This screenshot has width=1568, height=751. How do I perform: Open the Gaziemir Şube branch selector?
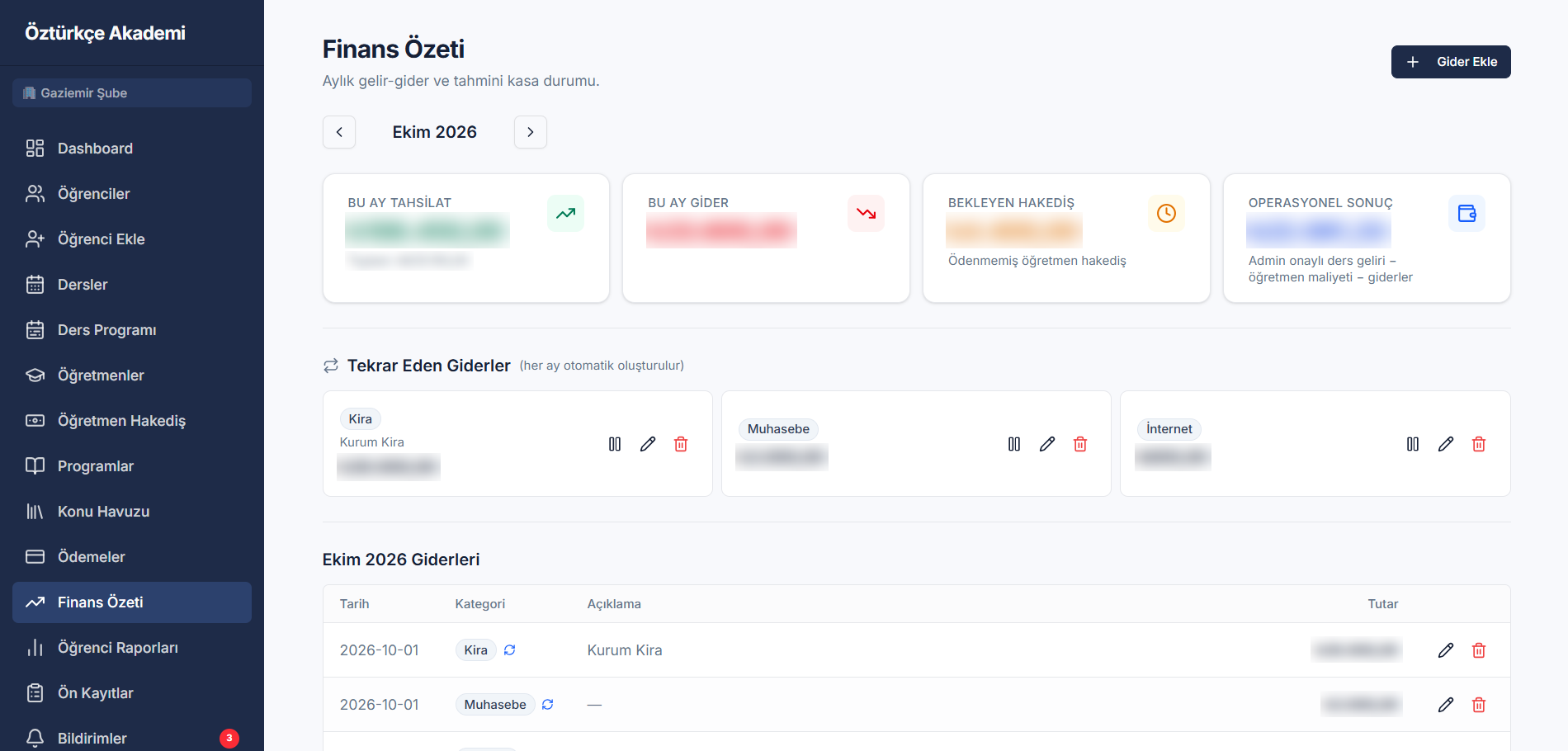[132, 93]
